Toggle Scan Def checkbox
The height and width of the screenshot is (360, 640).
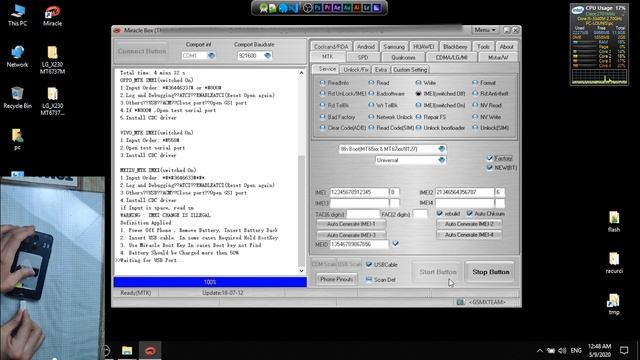coord(369,280)
